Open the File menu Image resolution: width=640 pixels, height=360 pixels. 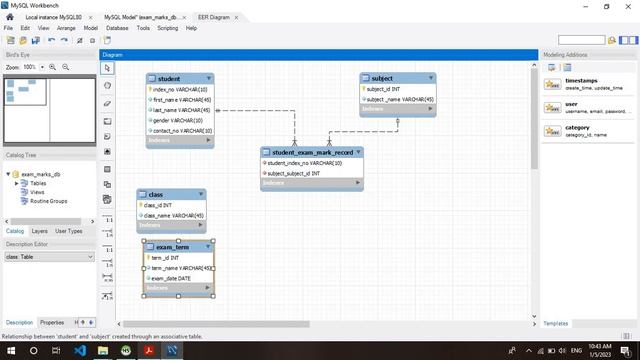(x=8, y=28)
